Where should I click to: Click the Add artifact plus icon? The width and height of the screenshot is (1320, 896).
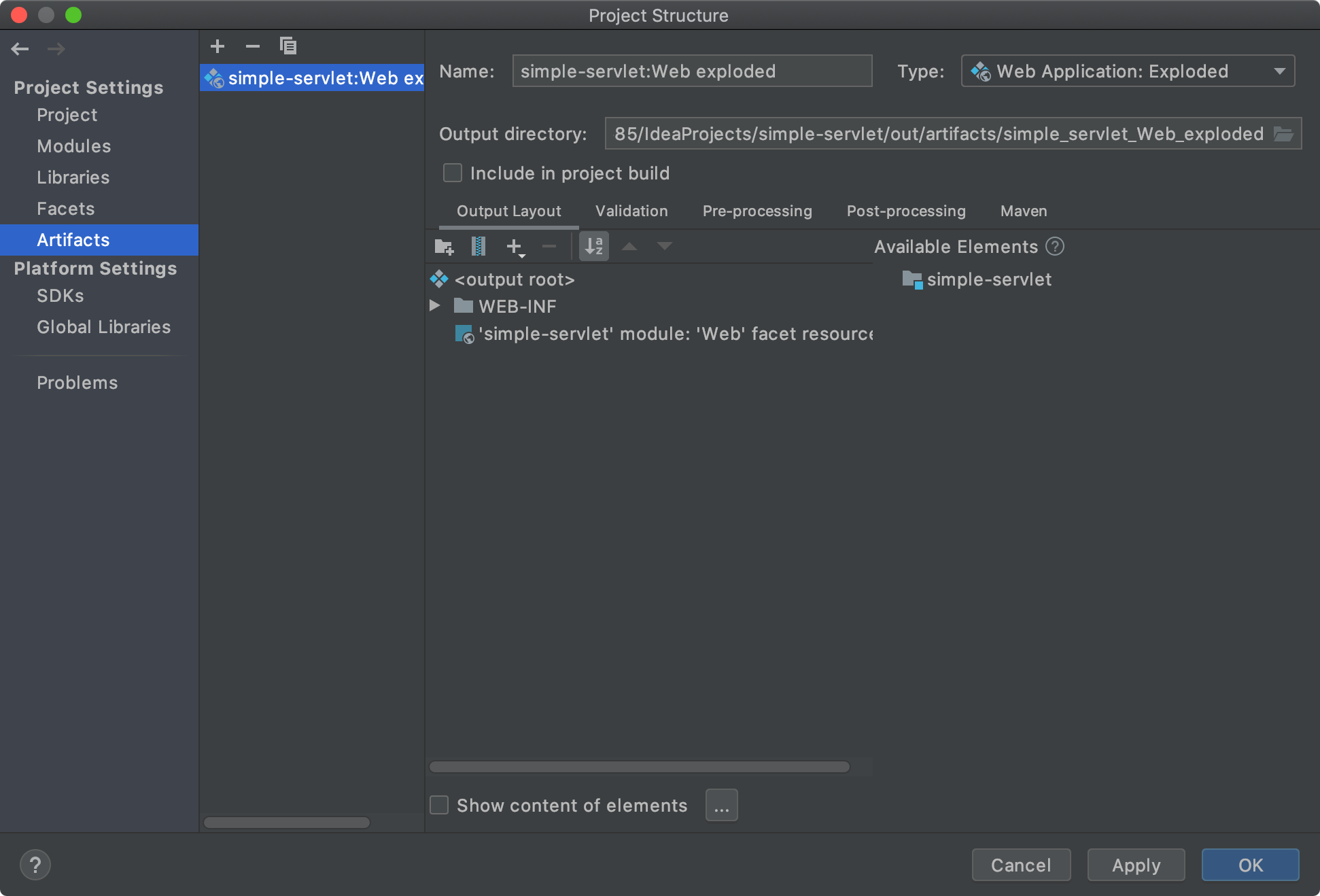click(218, 46)
